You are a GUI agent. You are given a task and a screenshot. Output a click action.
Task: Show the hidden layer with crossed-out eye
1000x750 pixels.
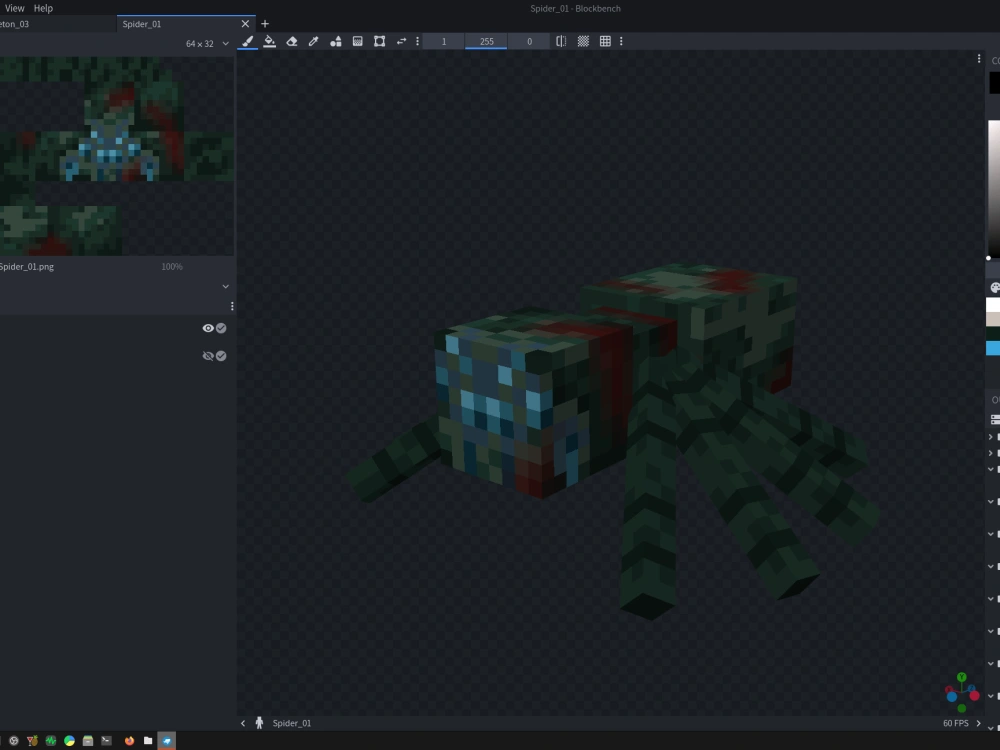208,355
